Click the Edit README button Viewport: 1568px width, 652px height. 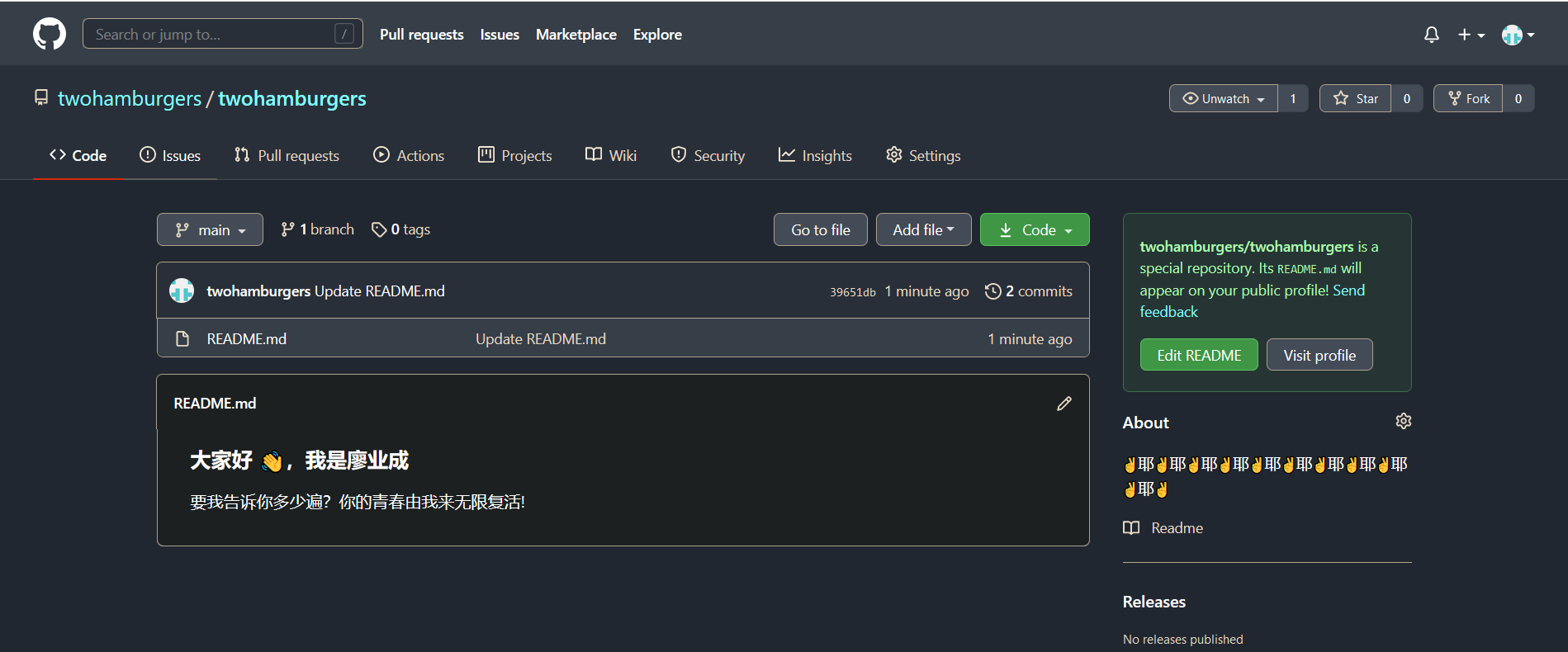pos(1199,355)
